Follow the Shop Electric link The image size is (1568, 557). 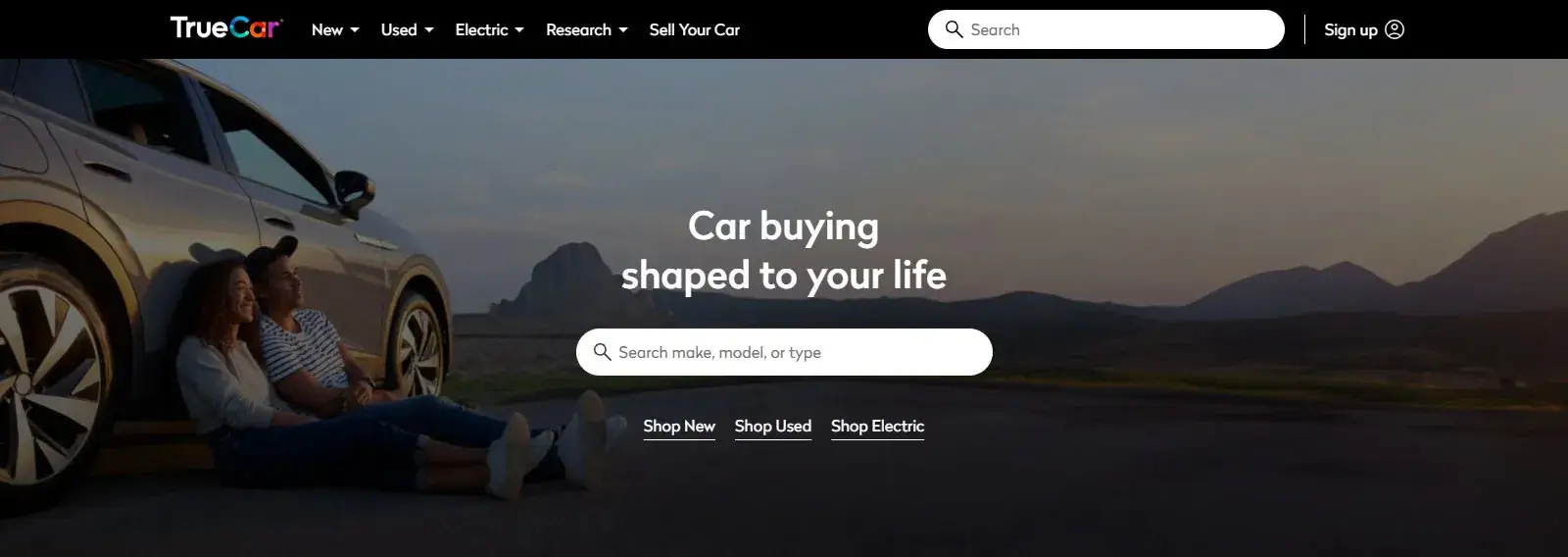click(877, 427)
